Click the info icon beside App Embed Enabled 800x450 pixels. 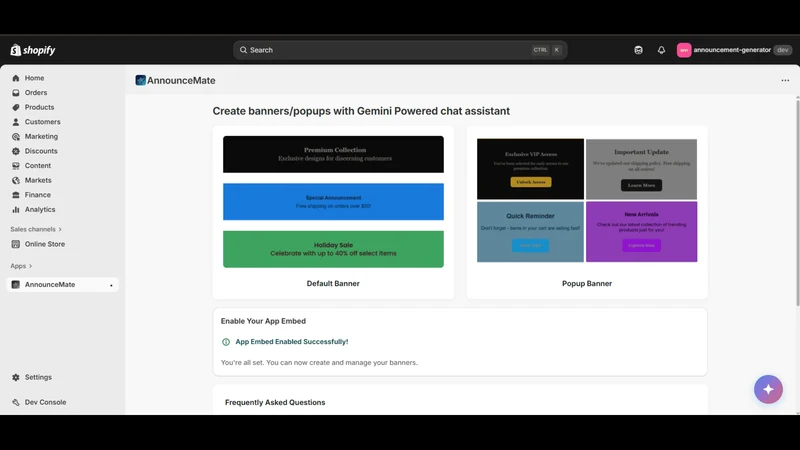pyautogui.click(x=226, y=342)
